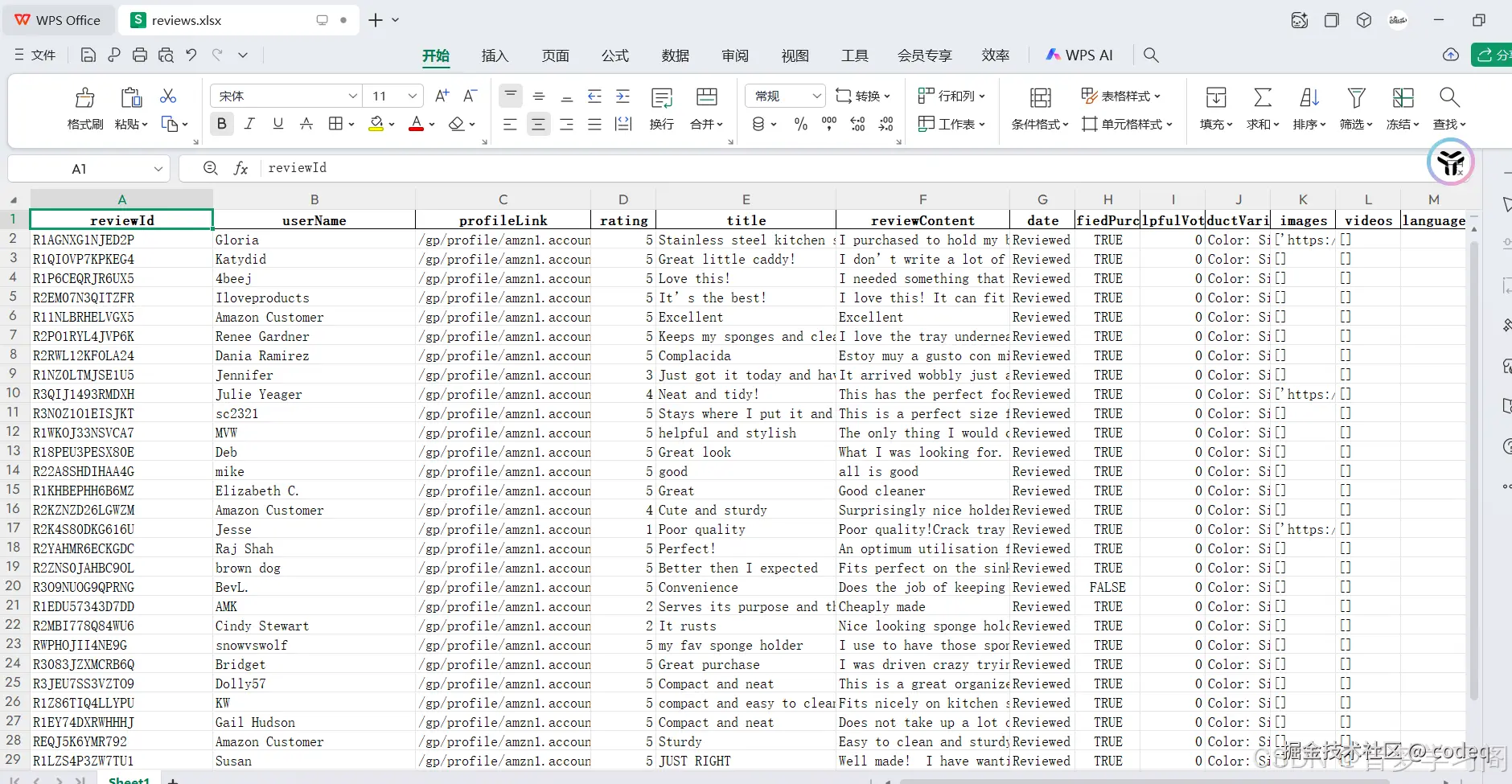Open the number format 常规 dropdown
1512x784 pixels.
(817, 96)
